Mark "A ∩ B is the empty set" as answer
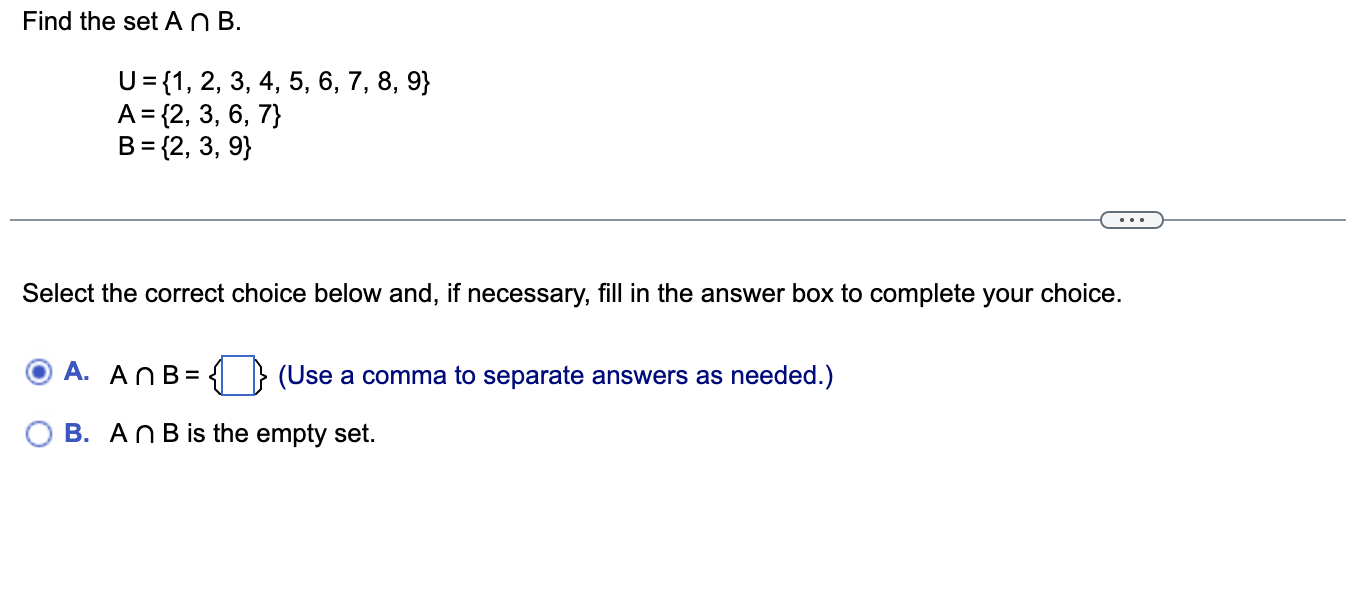The image size is (1346, 598). point(38,432)
